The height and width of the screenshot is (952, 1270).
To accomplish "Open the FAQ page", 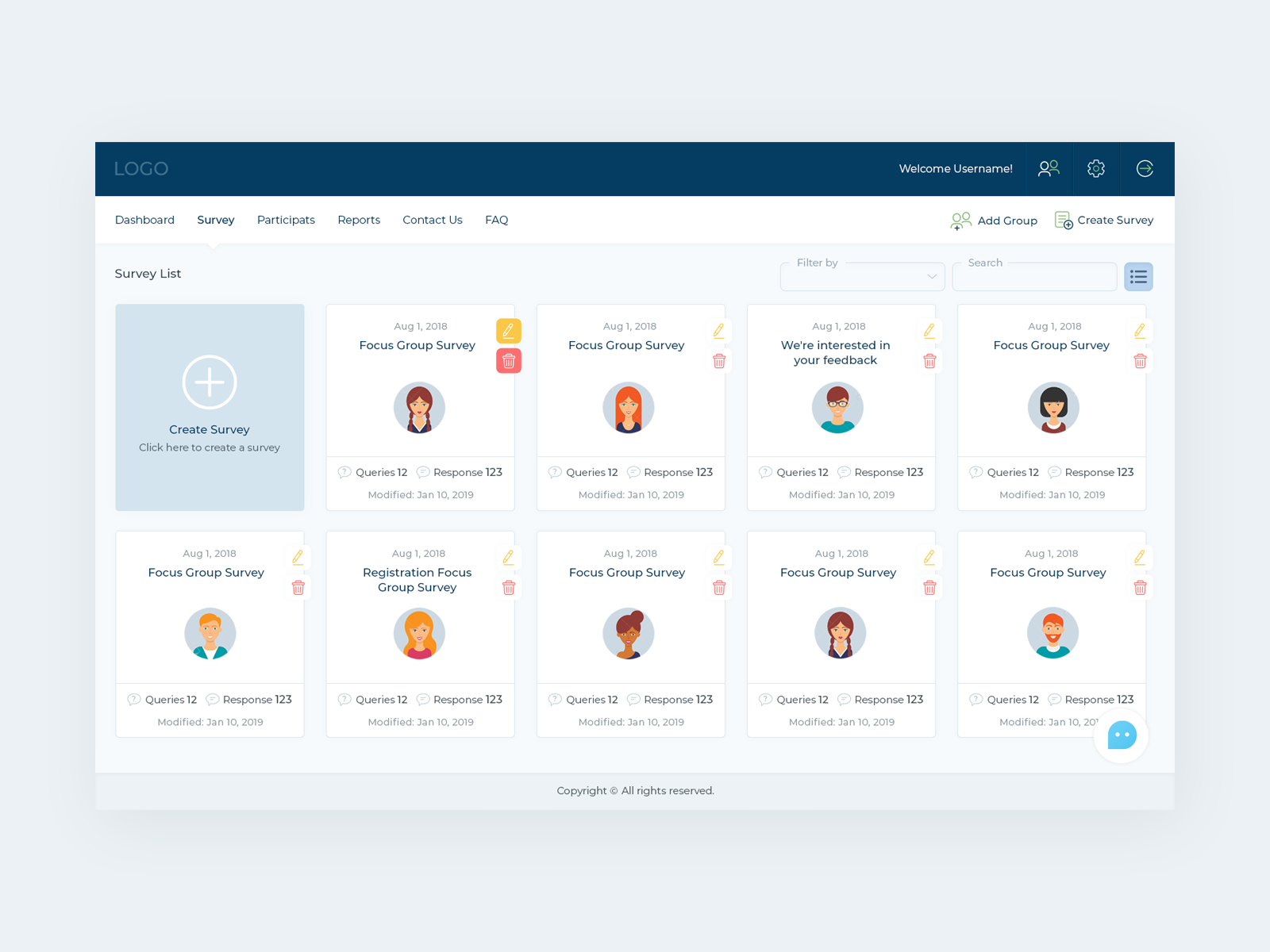I will click(x=496, y=220).
